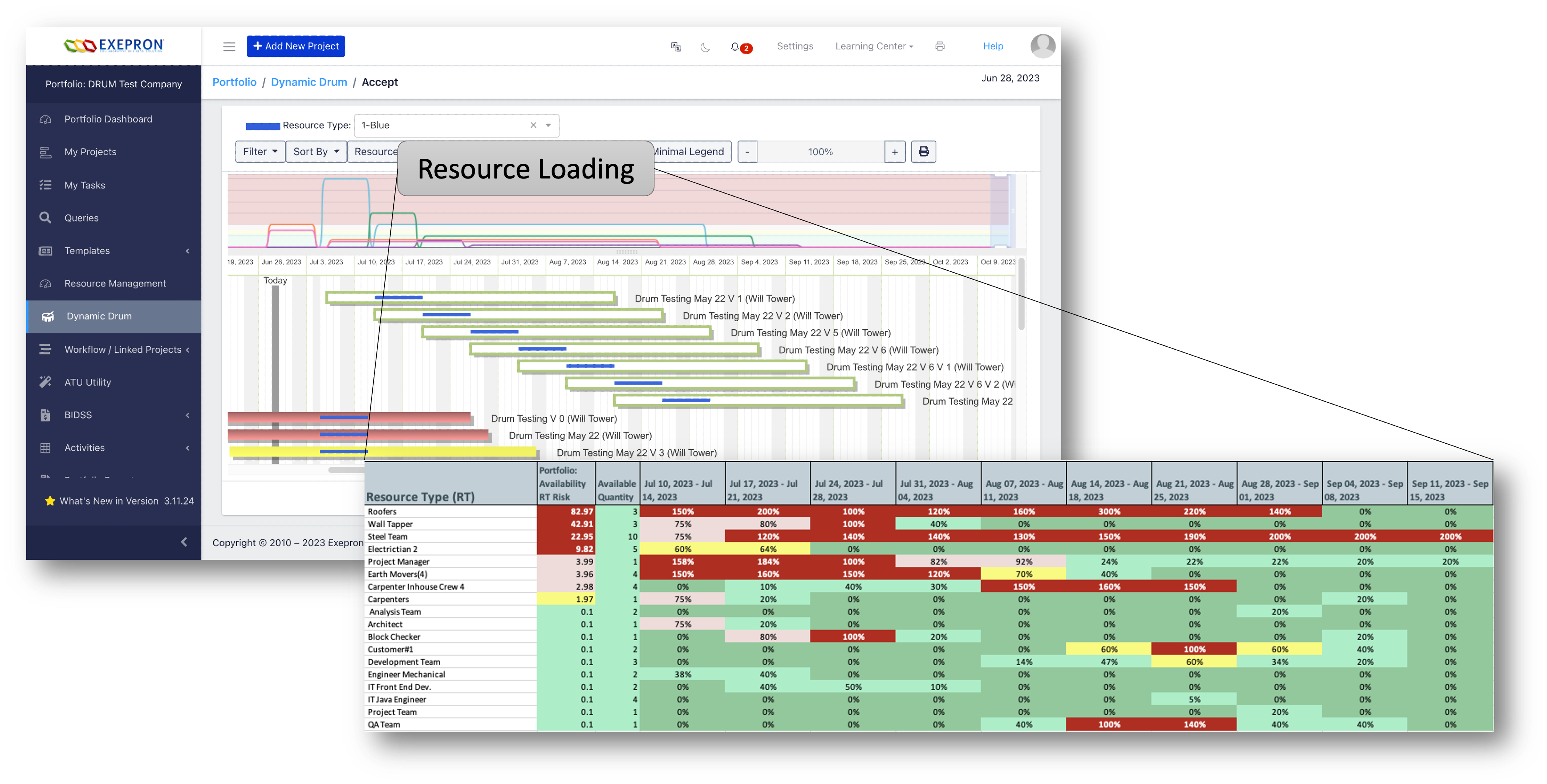Open My Tasks menu item
This screenshot has width=1547, height=784.
click(114, 185)
